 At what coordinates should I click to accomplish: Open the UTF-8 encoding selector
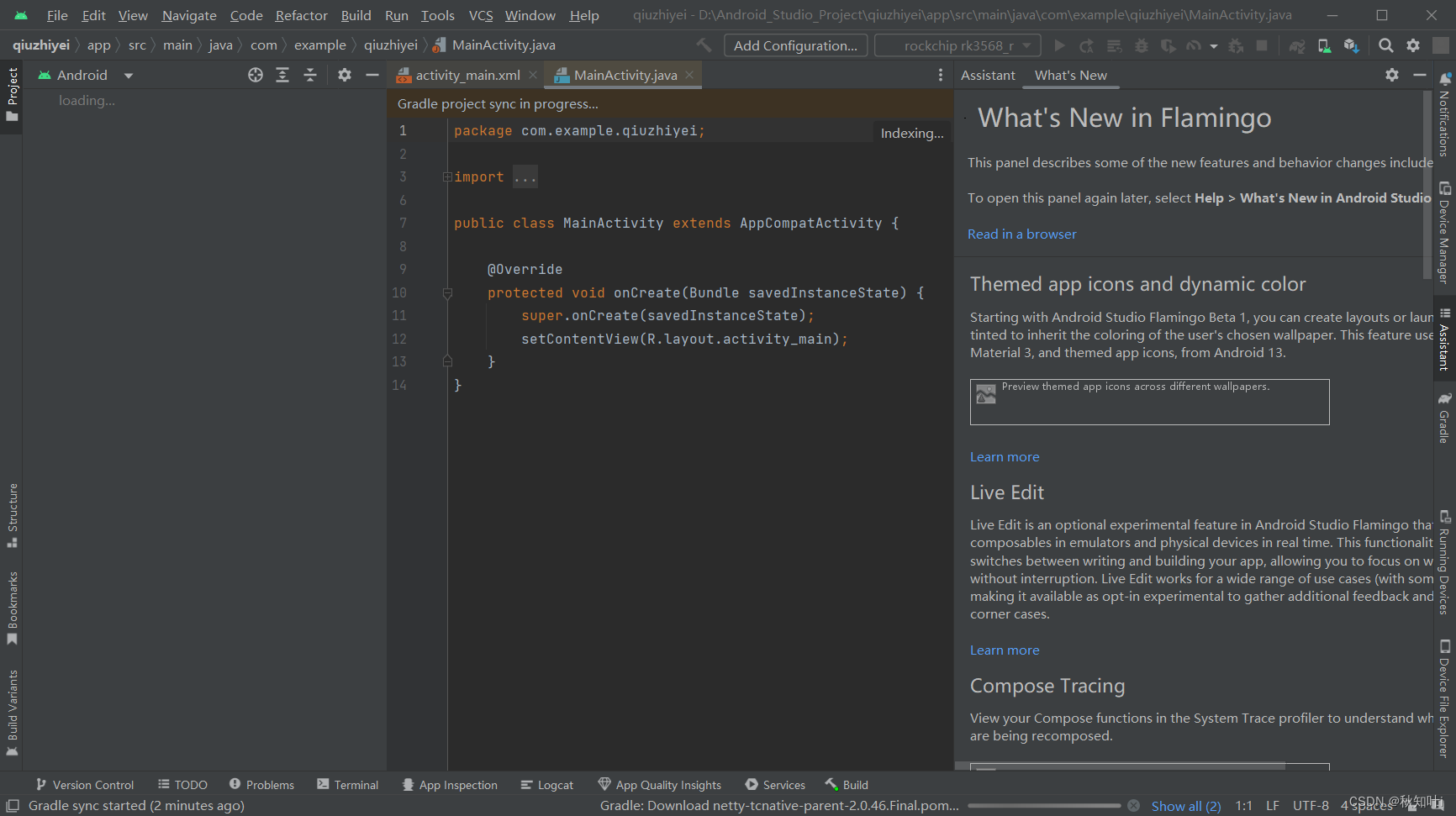(1311, 806)
